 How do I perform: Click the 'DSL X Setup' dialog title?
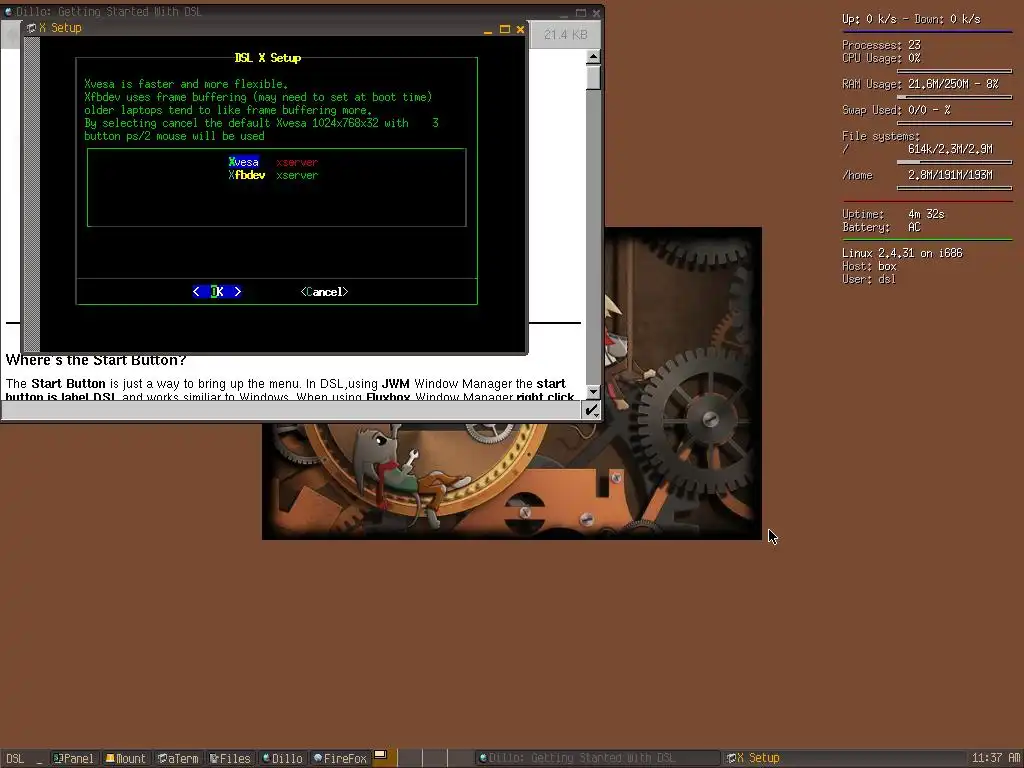tap(268, 58)
